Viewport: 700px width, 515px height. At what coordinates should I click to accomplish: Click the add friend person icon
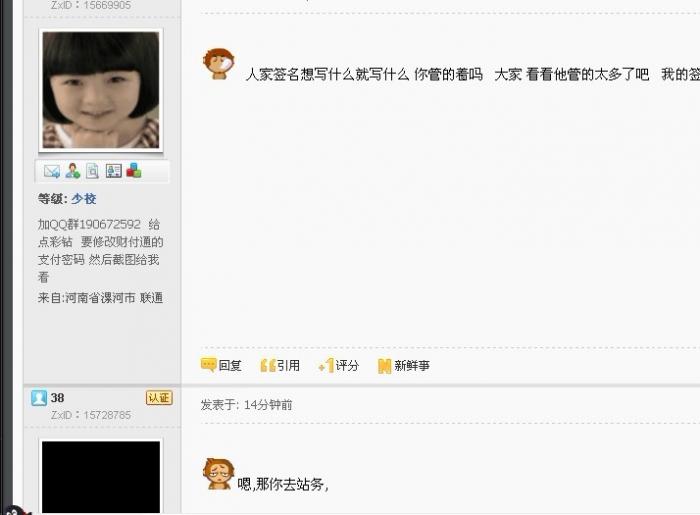point(73,171)
